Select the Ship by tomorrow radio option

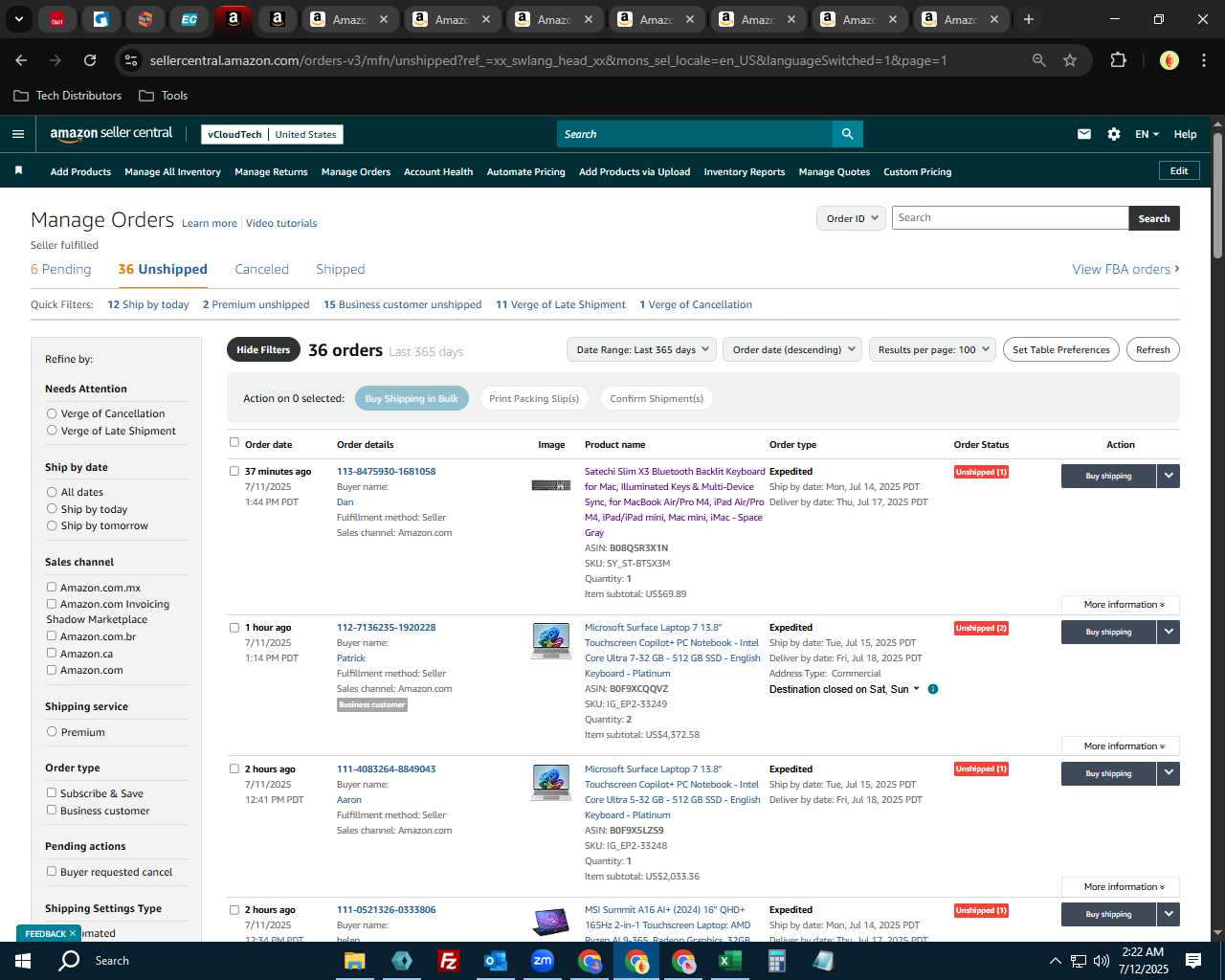(x=52, y=525)
